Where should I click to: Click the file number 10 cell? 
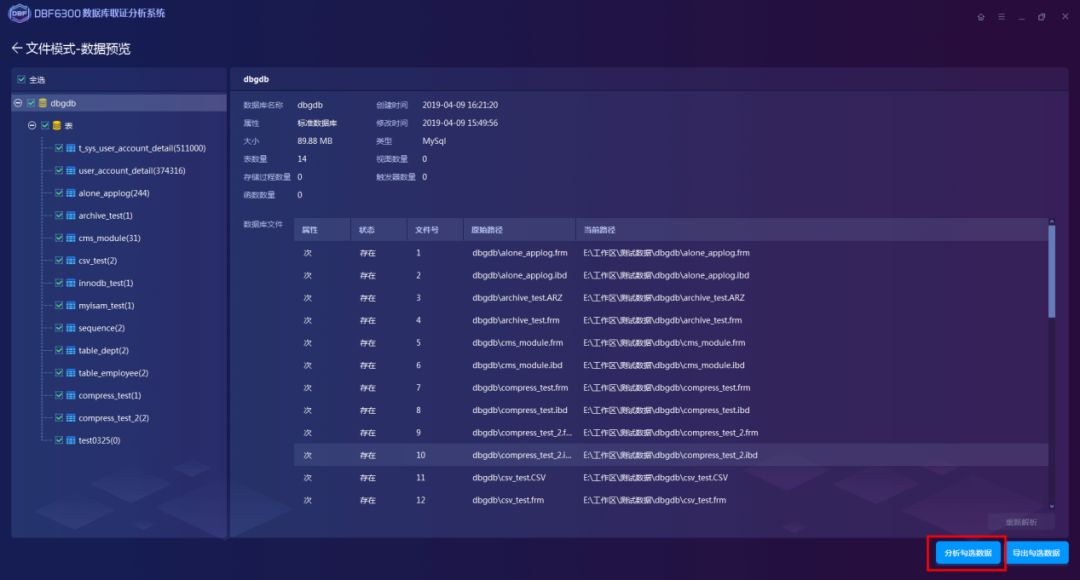(420, 455)
